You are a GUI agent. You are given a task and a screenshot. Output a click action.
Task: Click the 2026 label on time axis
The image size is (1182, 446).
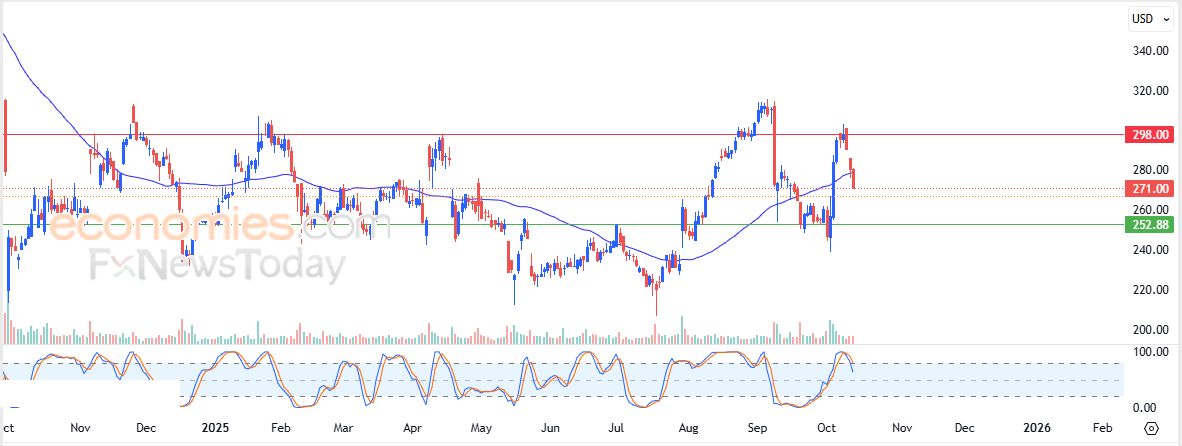(1037, 428)
